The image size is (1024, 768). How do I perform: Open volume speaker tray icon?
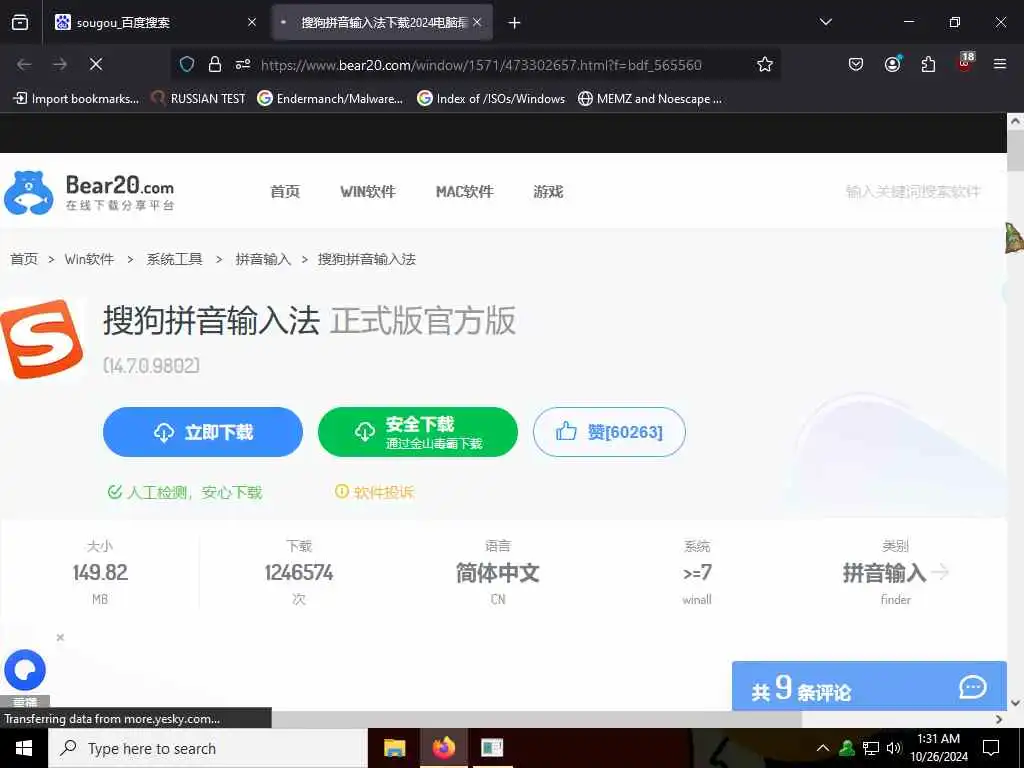(x=894, y=748)
